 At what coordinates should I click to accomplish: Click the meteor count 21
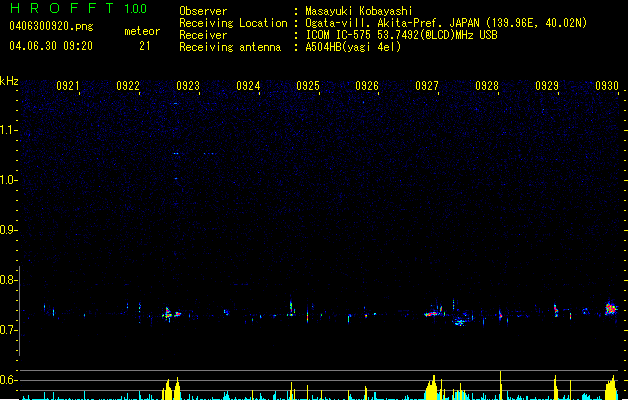pyautogui.click(x=145, y=46)
